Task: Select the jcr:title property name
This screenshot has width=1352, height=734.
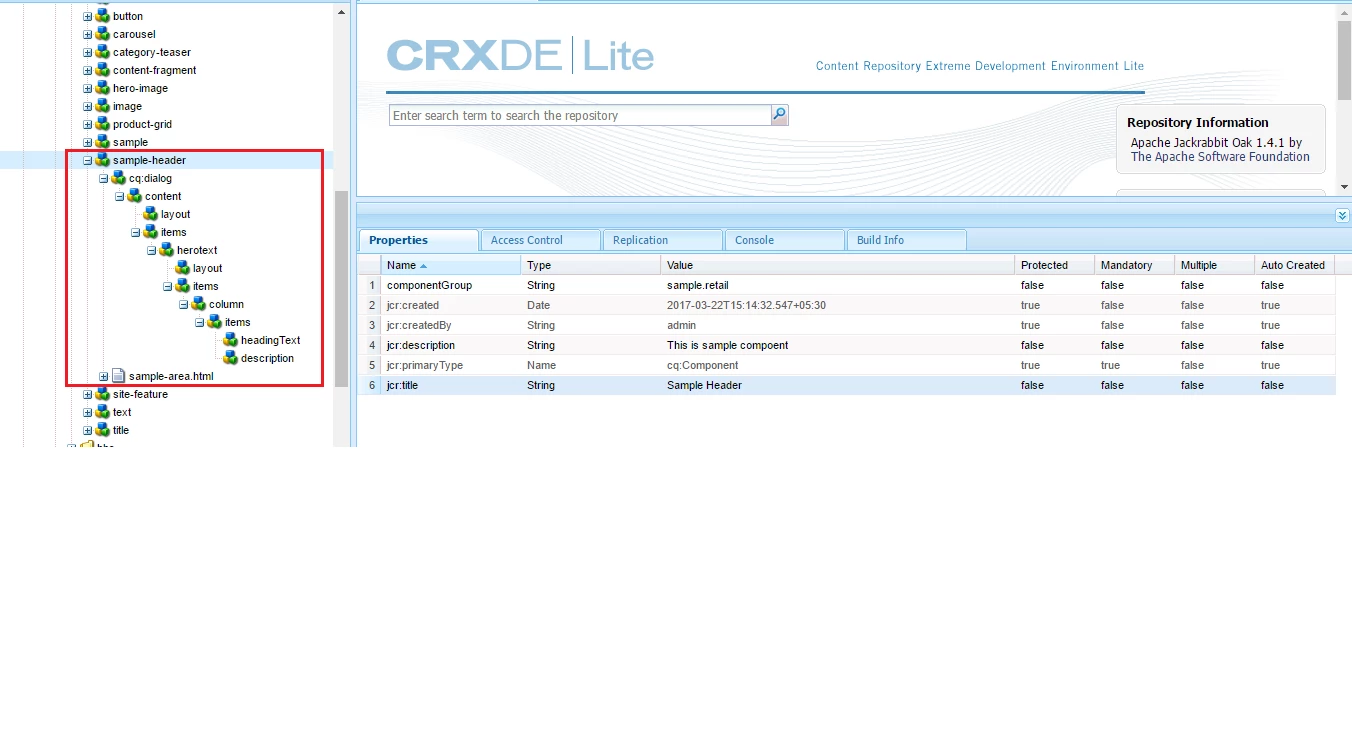Action: (x=403, y=385)
